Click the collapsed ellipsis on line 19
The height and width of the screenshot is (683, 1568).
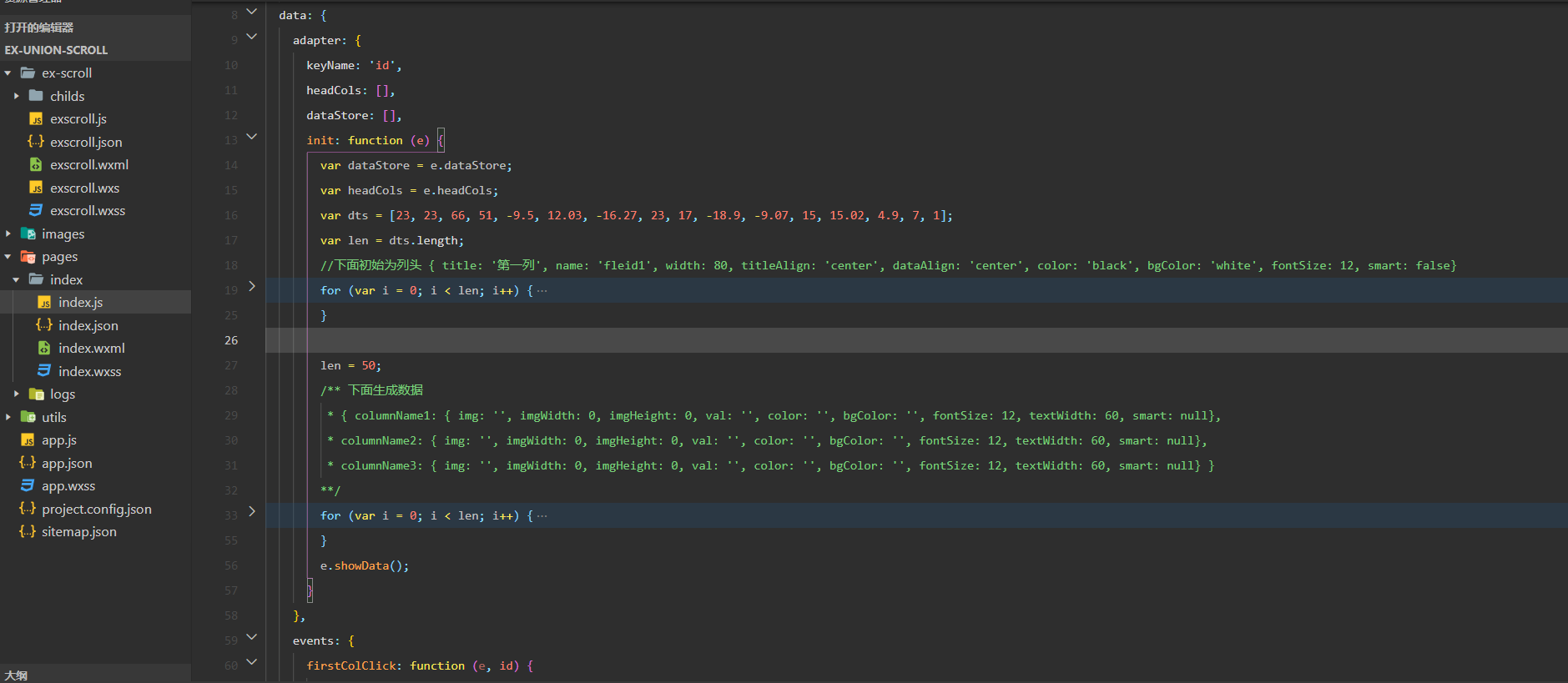[542, 290]
